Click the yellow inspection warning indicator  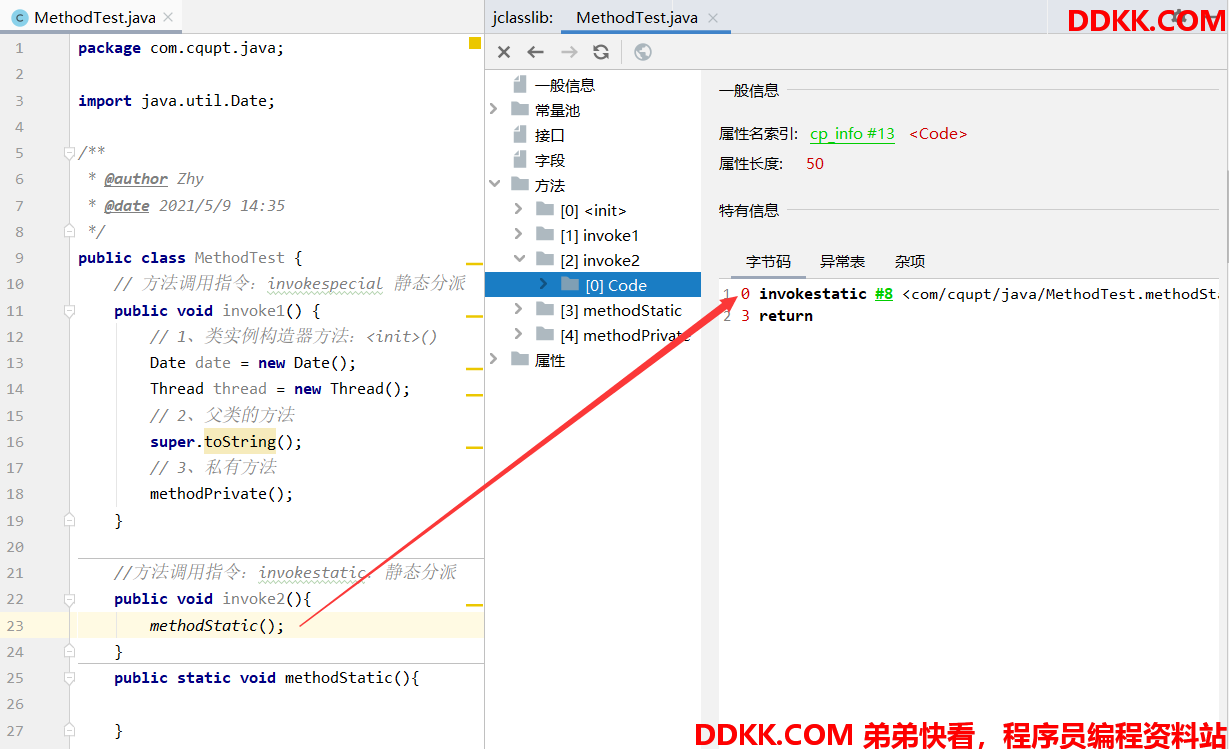(475, 44)
